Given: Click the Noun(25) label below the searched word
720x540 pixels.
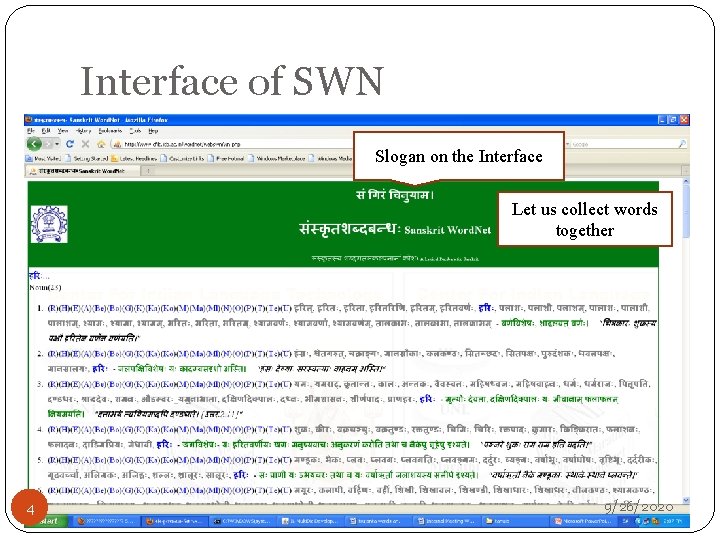Looking at the screenshot, I should coord(45,287).
